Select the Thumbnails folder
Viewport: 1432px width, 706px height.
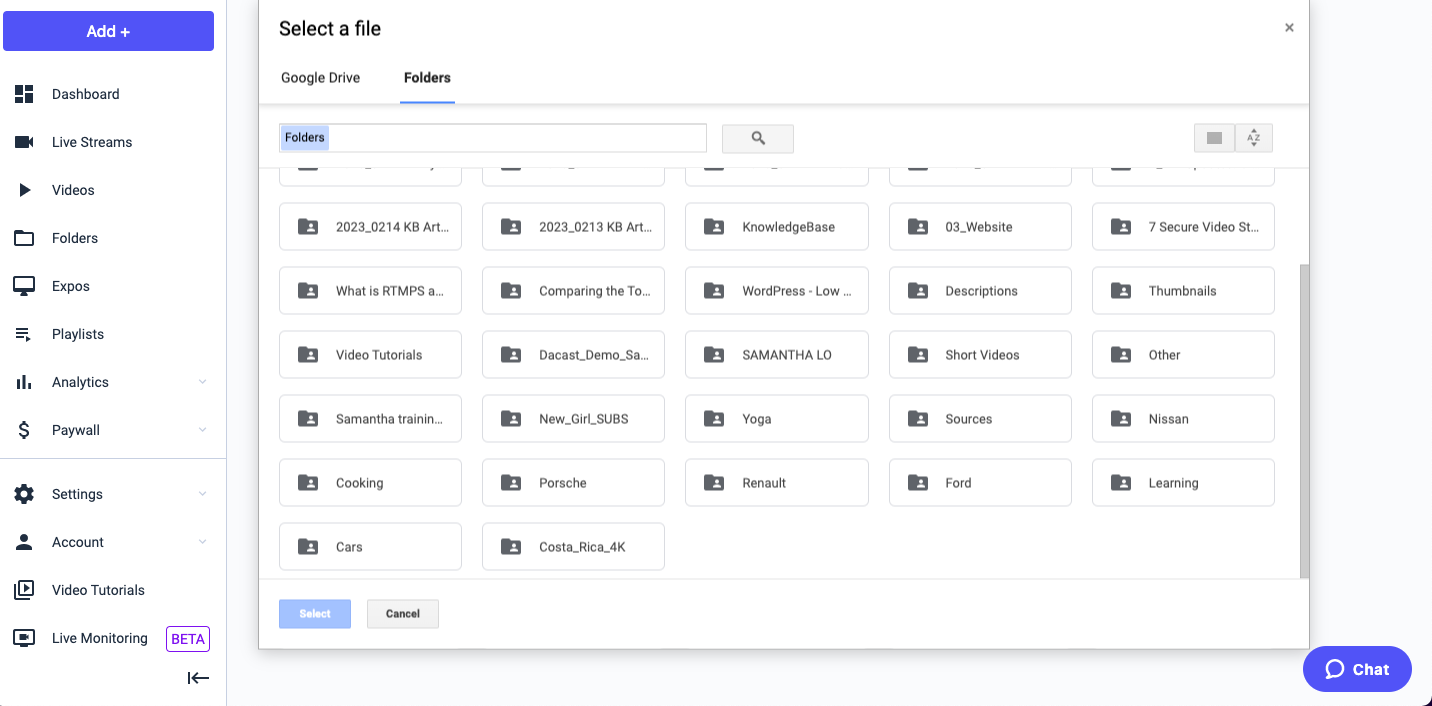tap(1183, 291)
